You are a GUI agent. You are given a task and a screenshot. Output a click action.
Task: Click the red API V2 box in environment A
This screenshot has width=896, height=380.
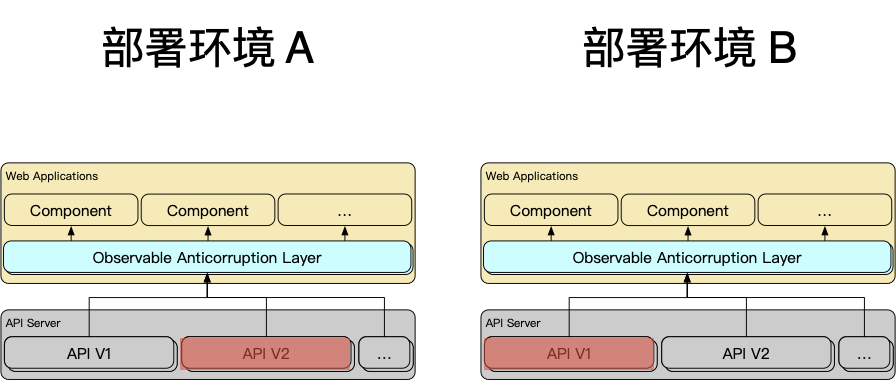click(x=266, y=354)
